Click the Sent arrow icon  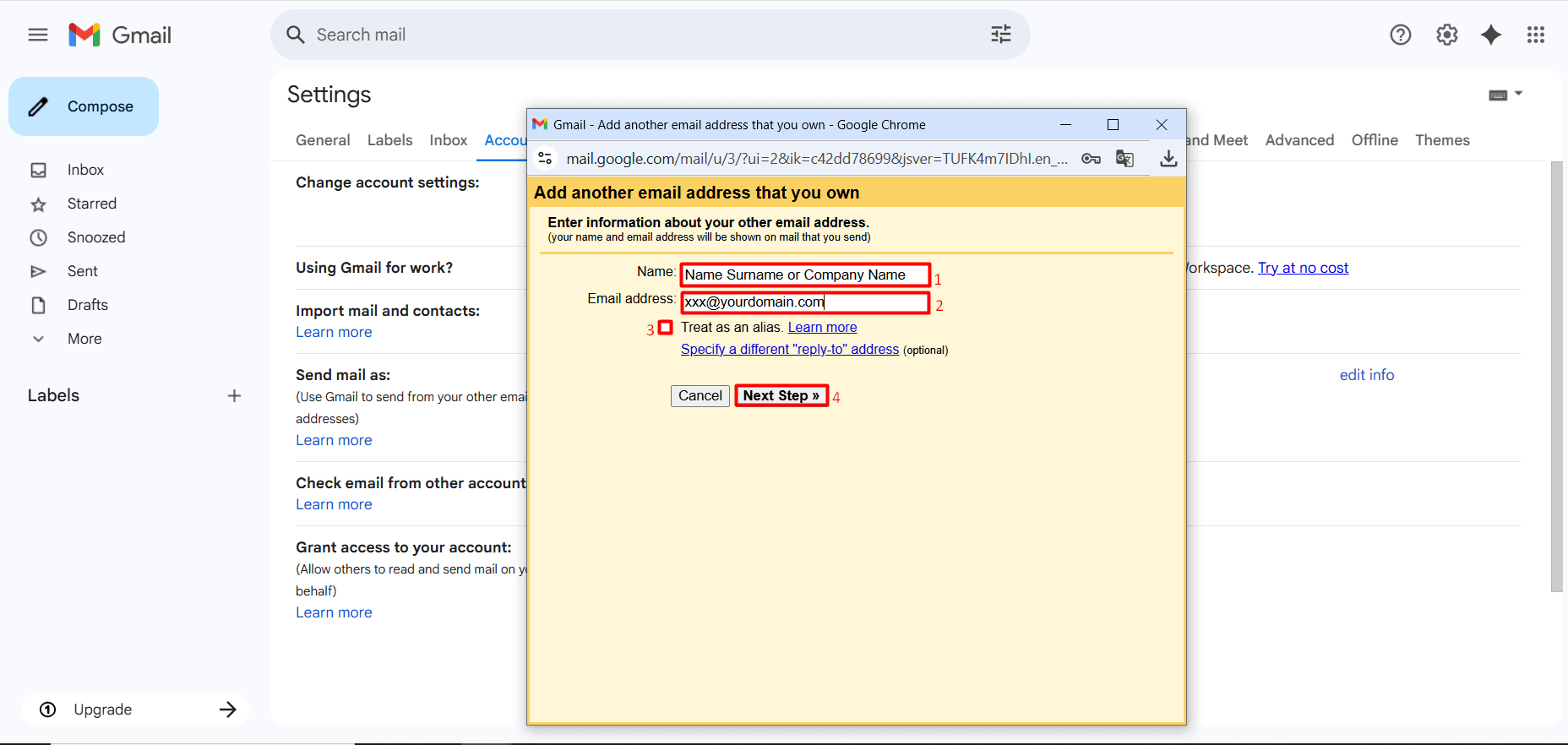pos(39,271)
